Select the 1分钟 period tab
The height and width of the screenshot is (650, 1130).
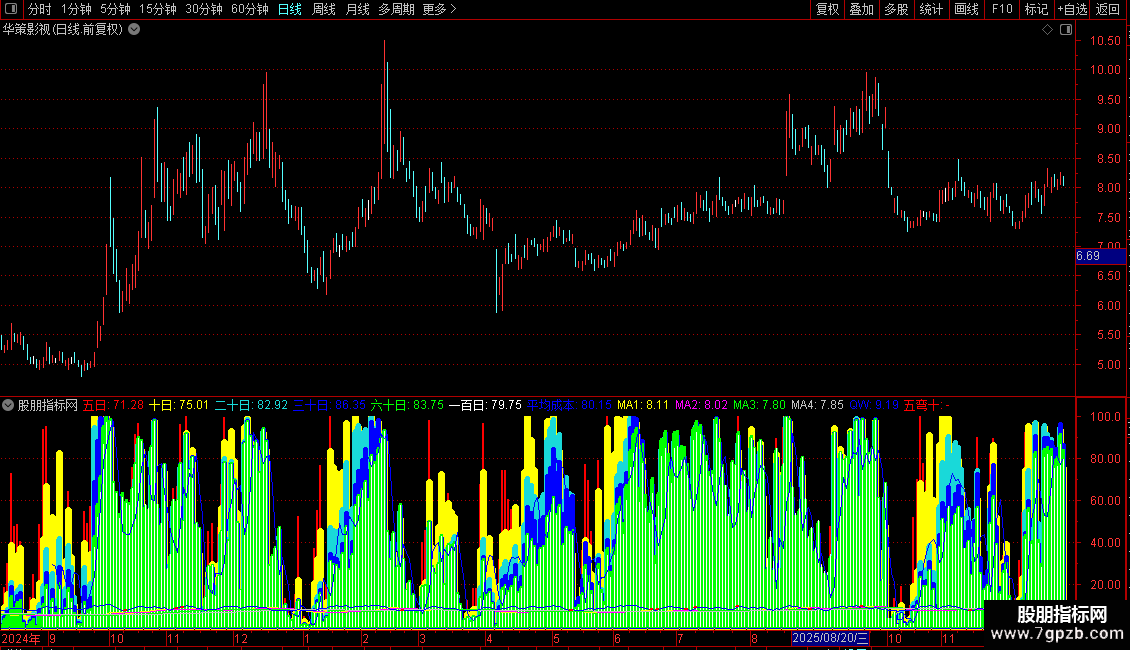click(76, 9)
